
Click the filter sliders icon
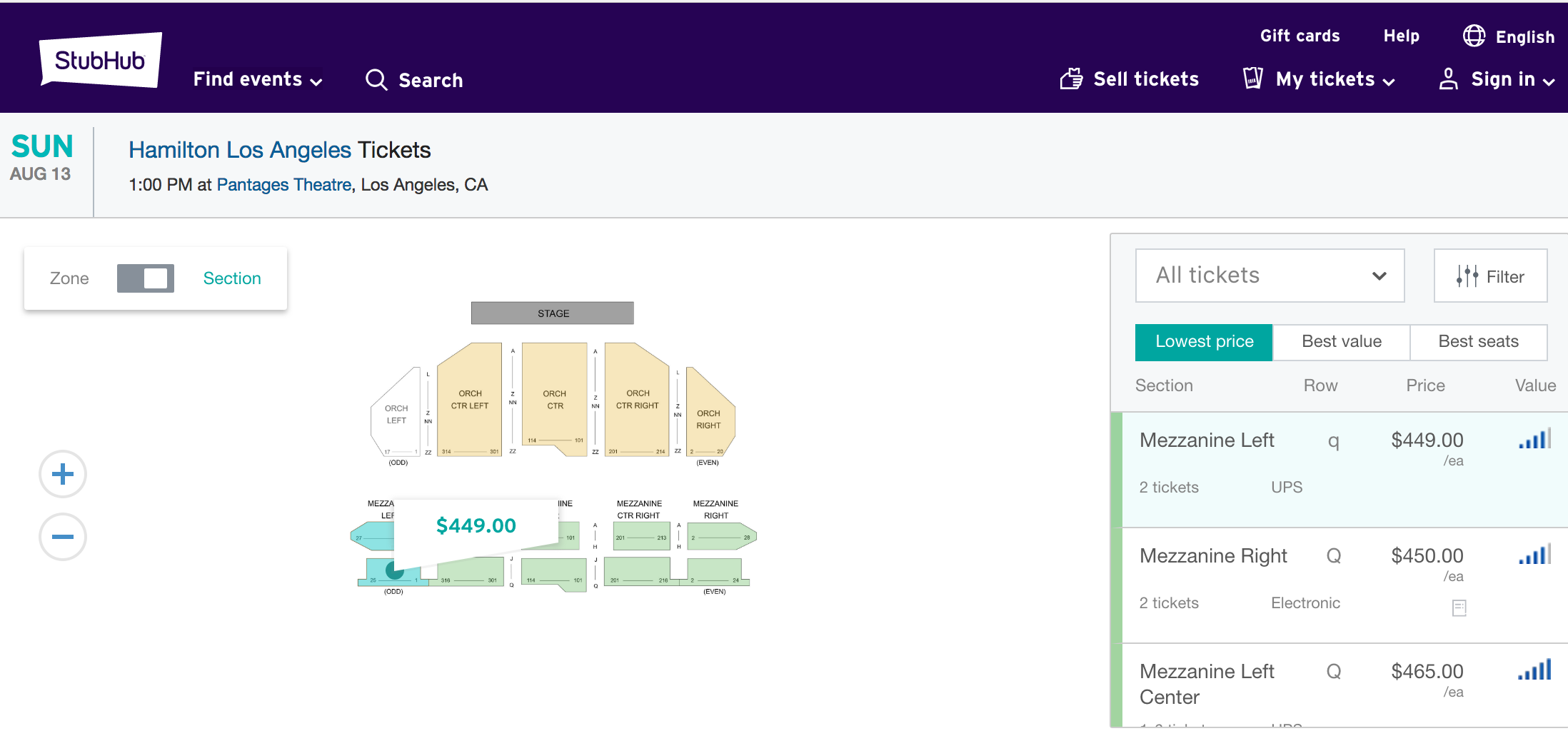[1467, 276]
